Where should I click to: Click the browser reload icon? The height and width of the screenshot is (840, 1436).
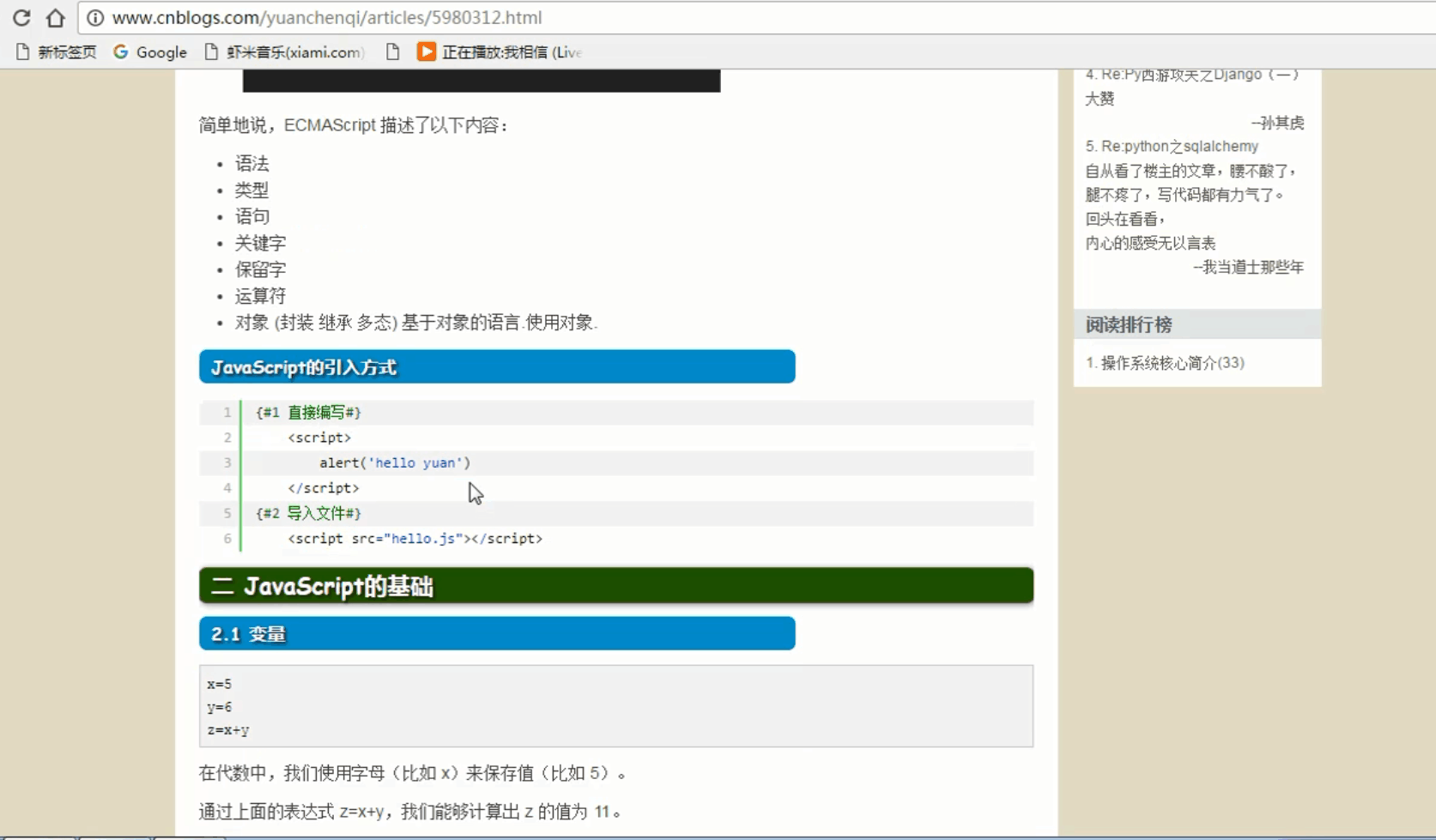click(x=21, y=17)
